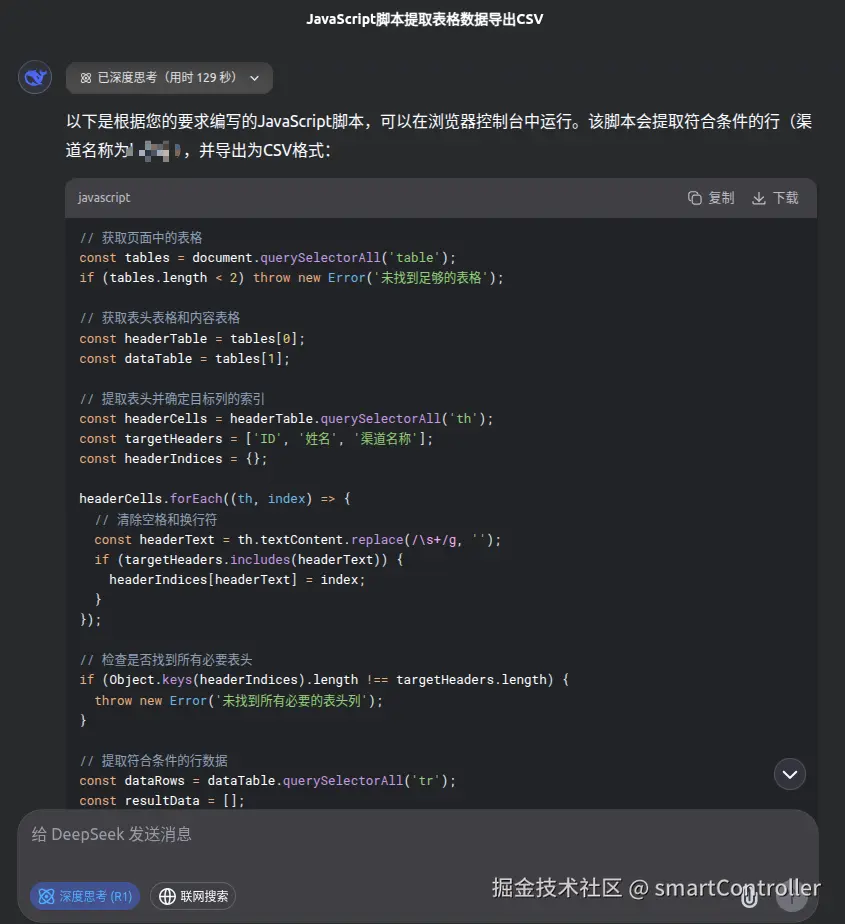Click the comment line 获取页面中的表格
This screenshot has height=924, width=845.
click(x=141, y=237)
